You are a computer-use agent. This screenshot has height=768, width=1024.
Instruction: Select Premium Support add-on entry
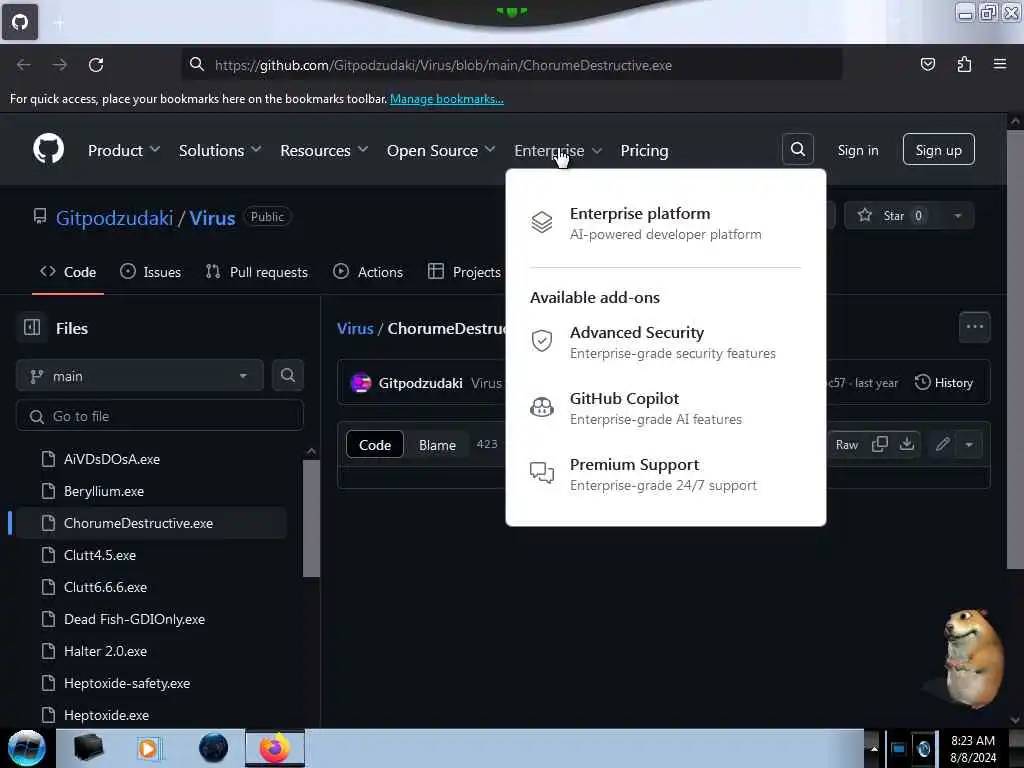665,473
